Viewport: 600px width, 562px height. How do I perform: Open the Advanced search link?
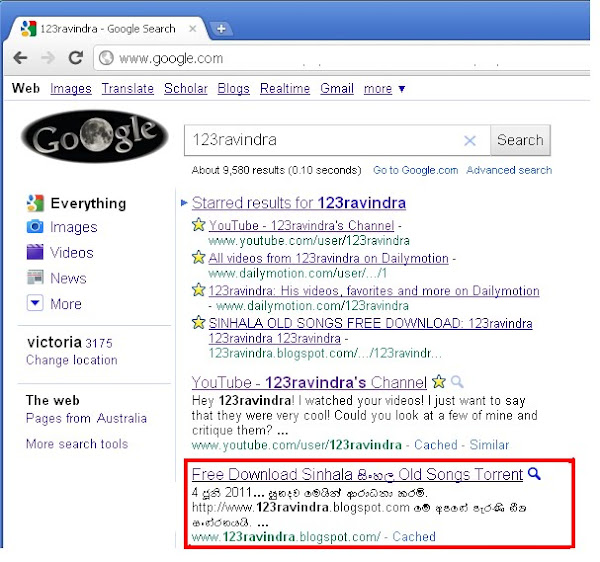509,170
